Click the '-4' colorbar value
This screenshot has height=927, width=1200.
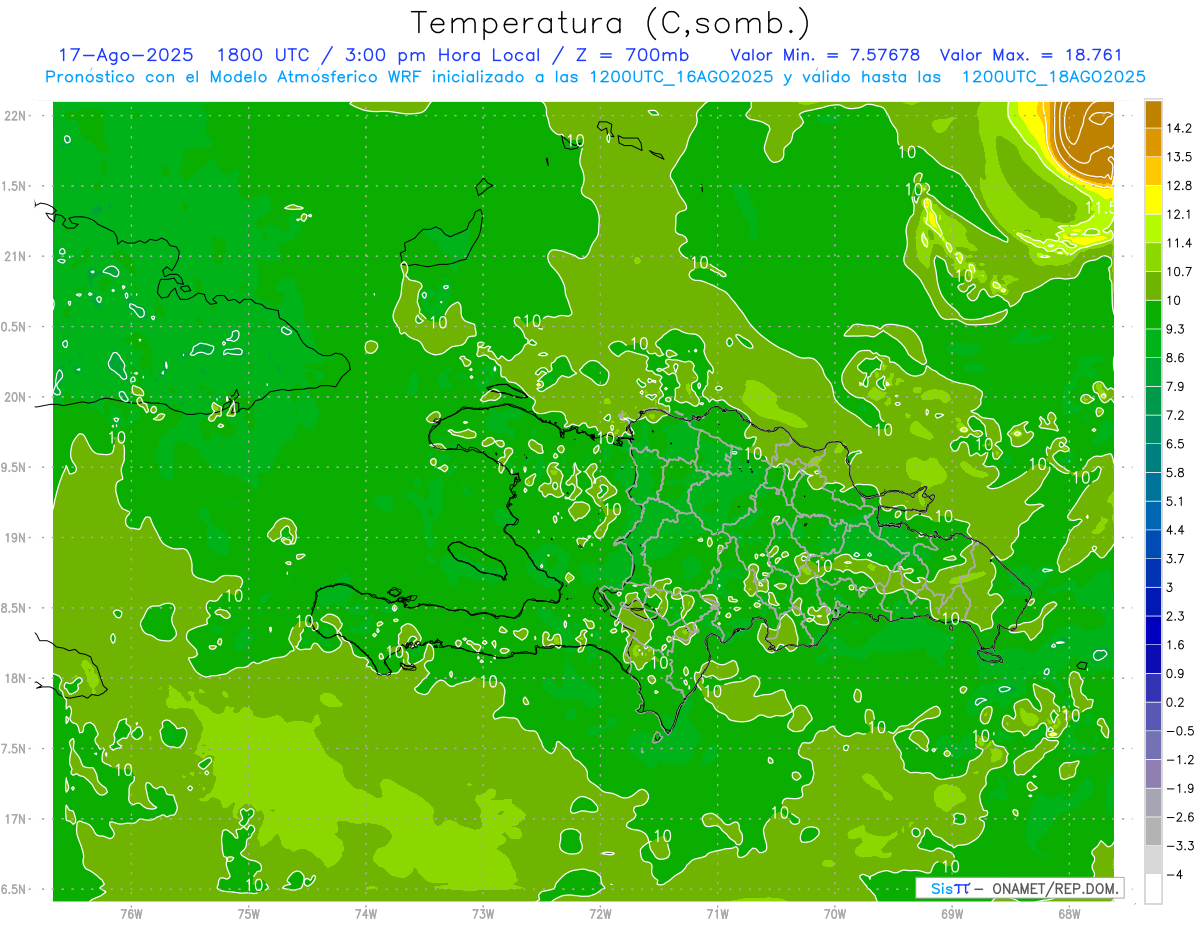[1175, 875]
